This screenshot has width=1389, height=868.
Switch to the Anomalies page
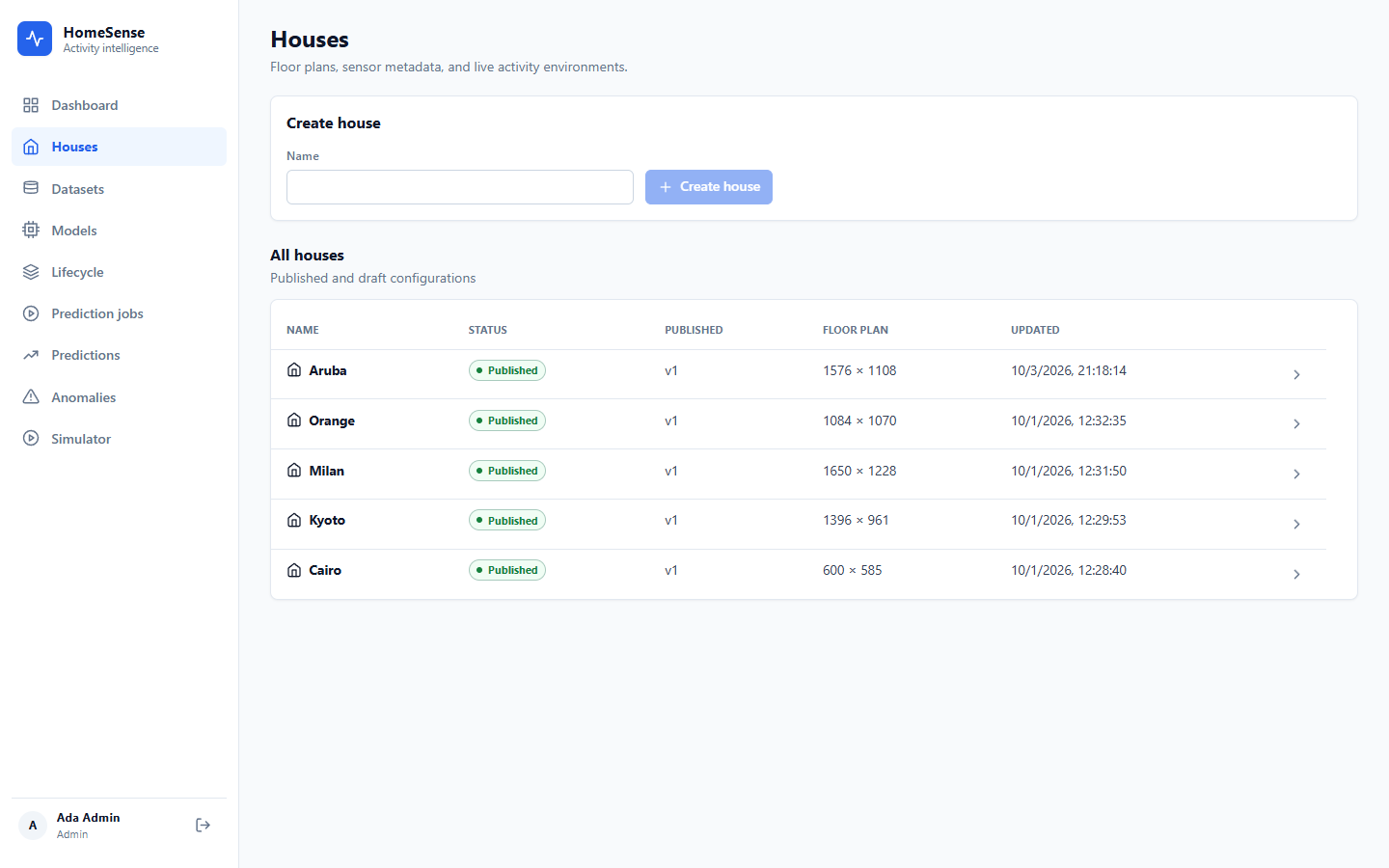[x=119, y=396]
